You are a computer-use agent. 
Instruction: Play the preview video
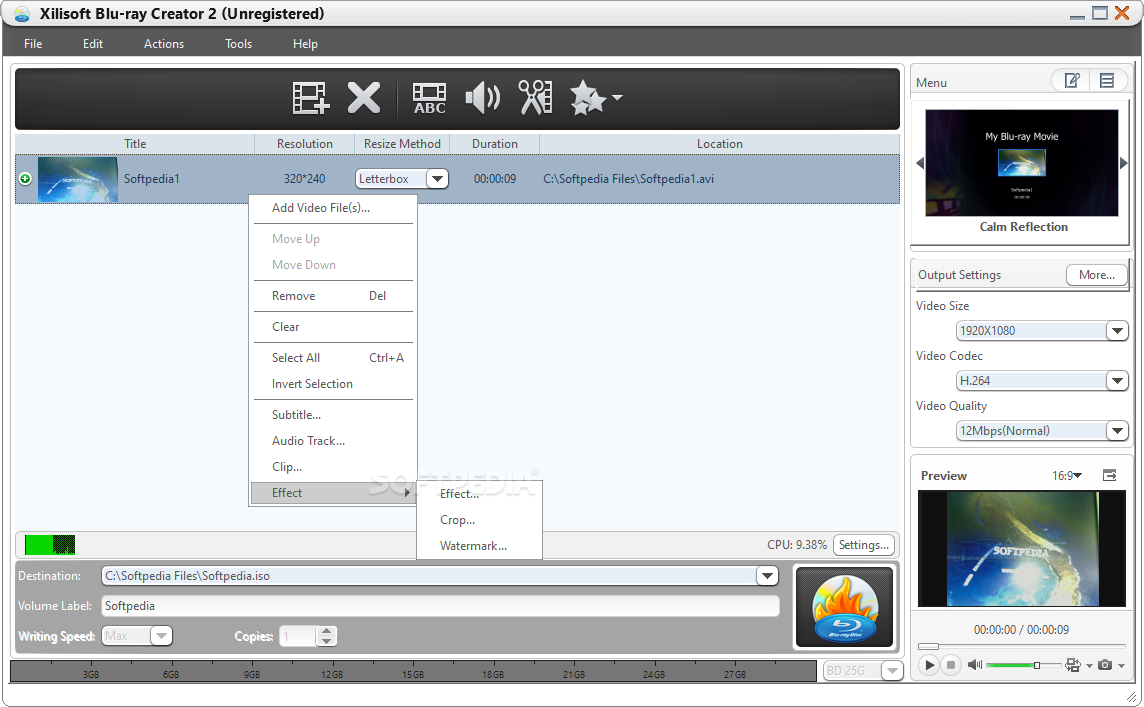click(929, 665)
